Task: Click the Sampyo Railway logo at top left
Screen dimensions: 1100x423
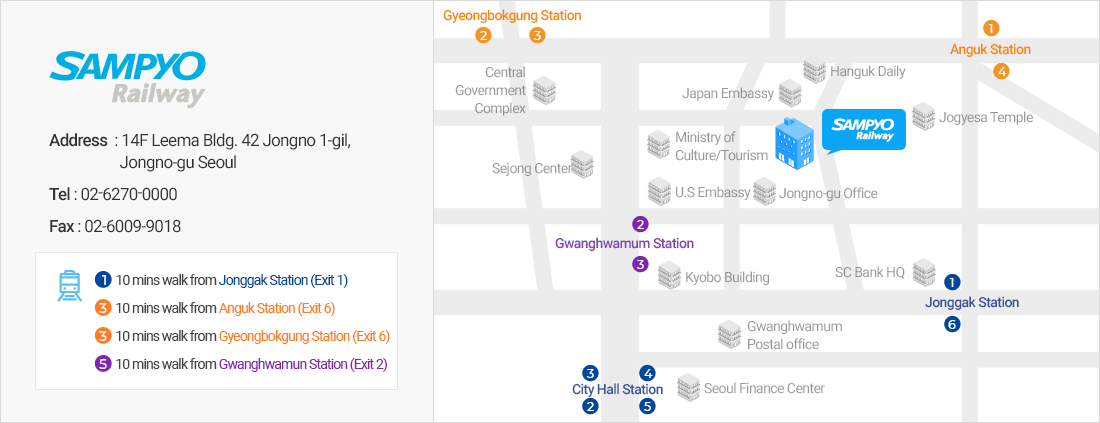Action: click(127, 79)
